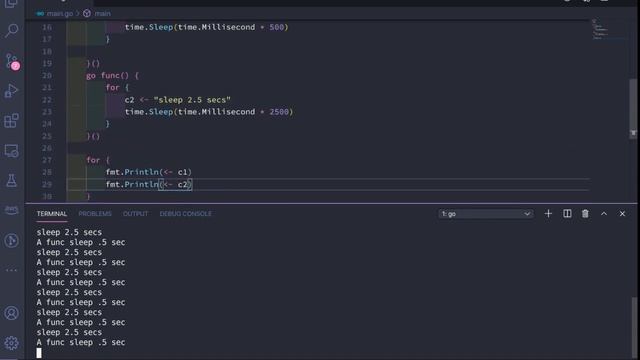Click the 'for {' statement on line 27
Screen dimensions: 640x360
coord(98,160)
